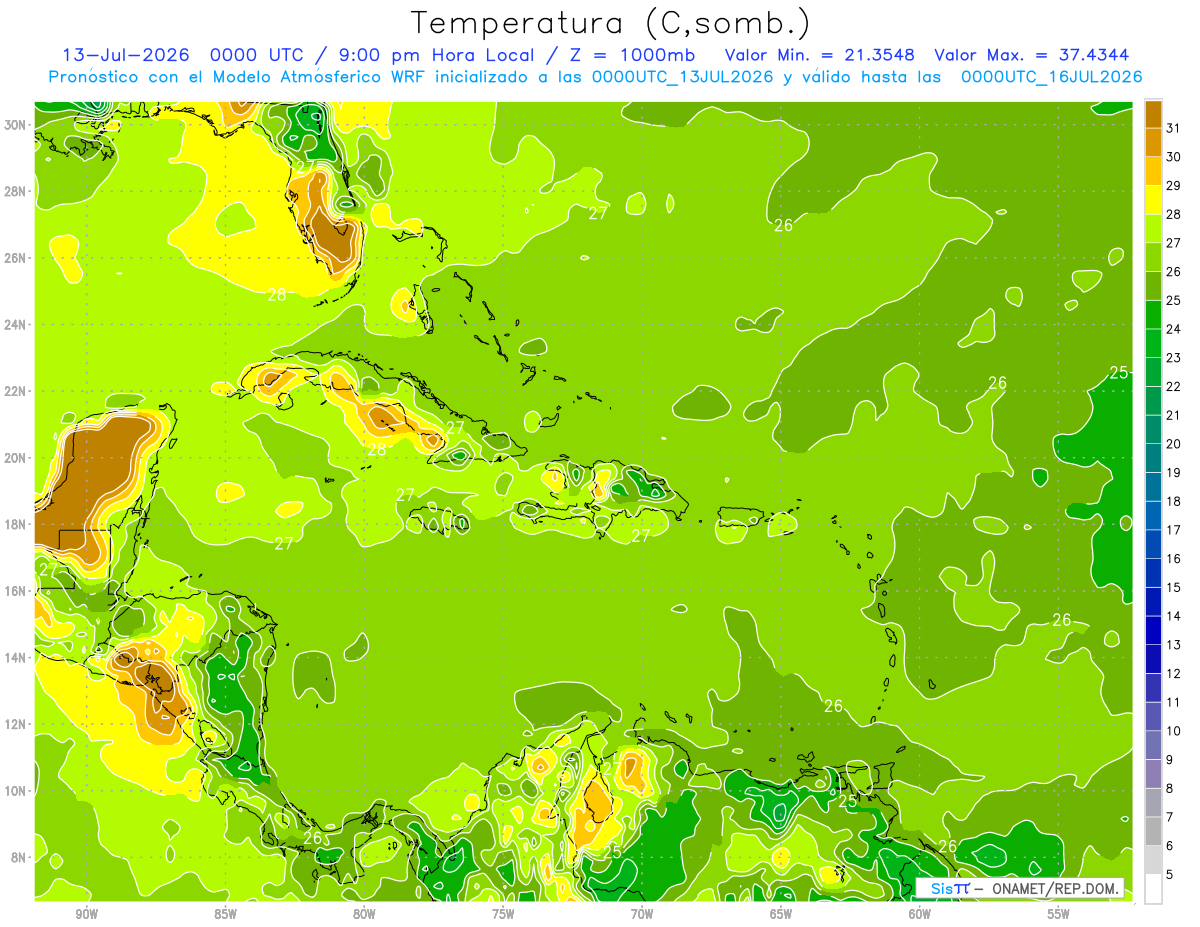
Task: Click the 80W longitude axis label
Action: click(x=364, y=914)
